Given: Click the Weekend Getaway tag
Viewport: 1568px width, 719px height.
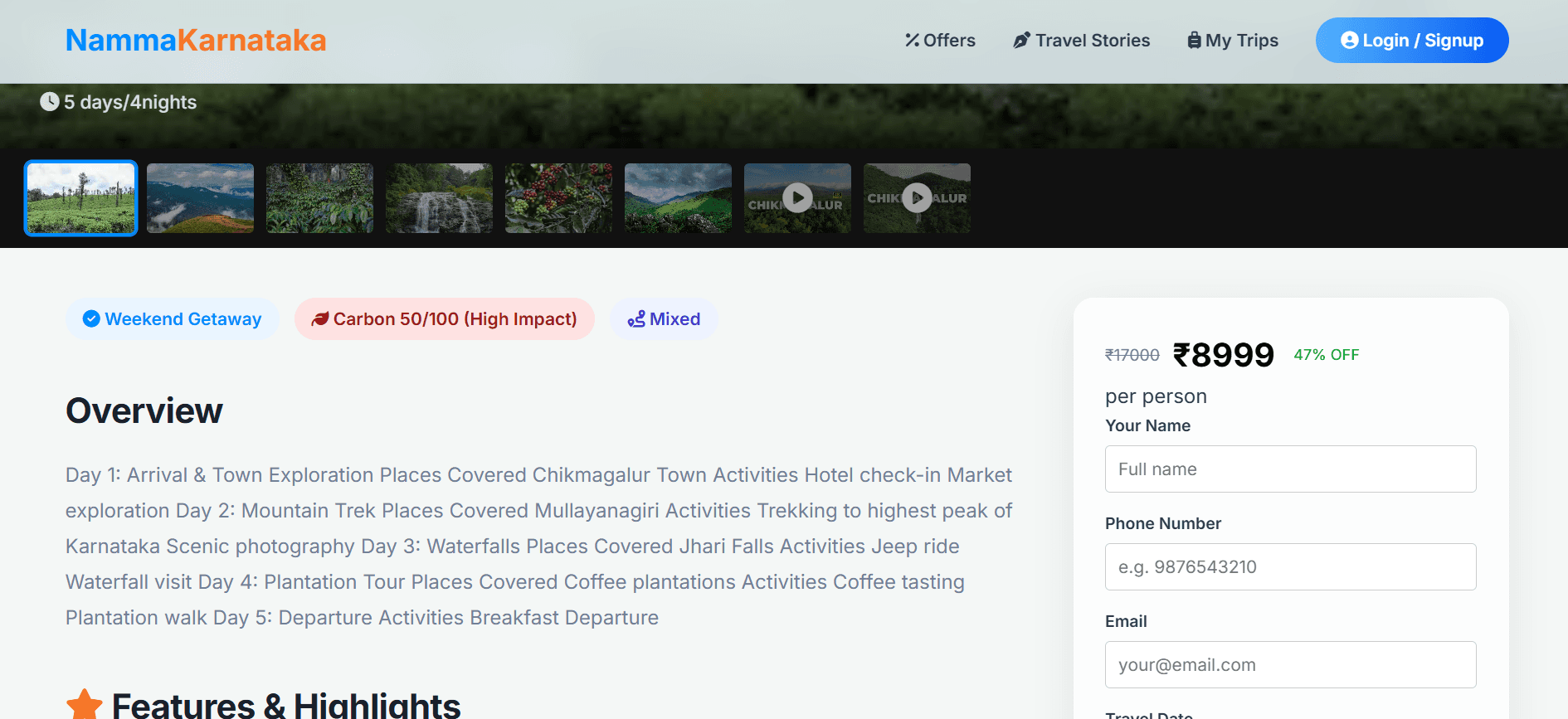Looking at the screenshot, I should (x=173, y=318).
